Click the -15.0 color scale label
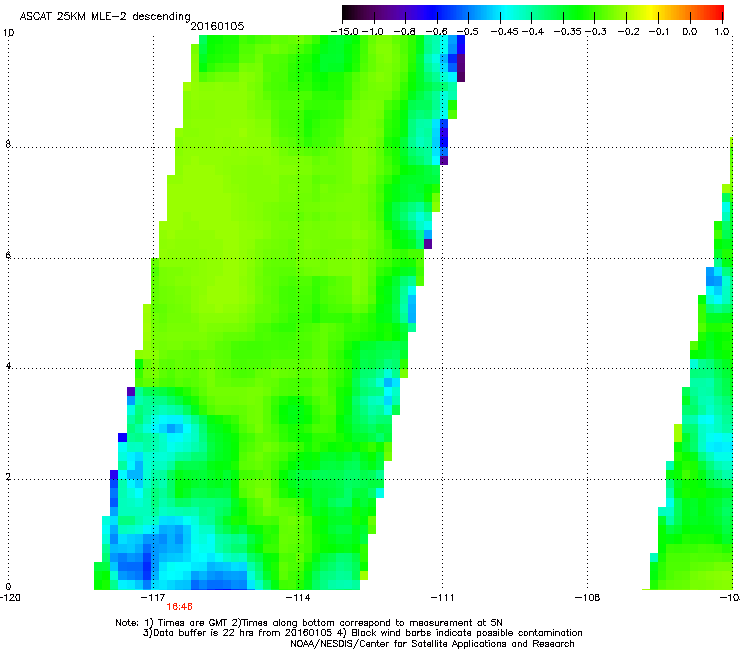 pos(345,32)
